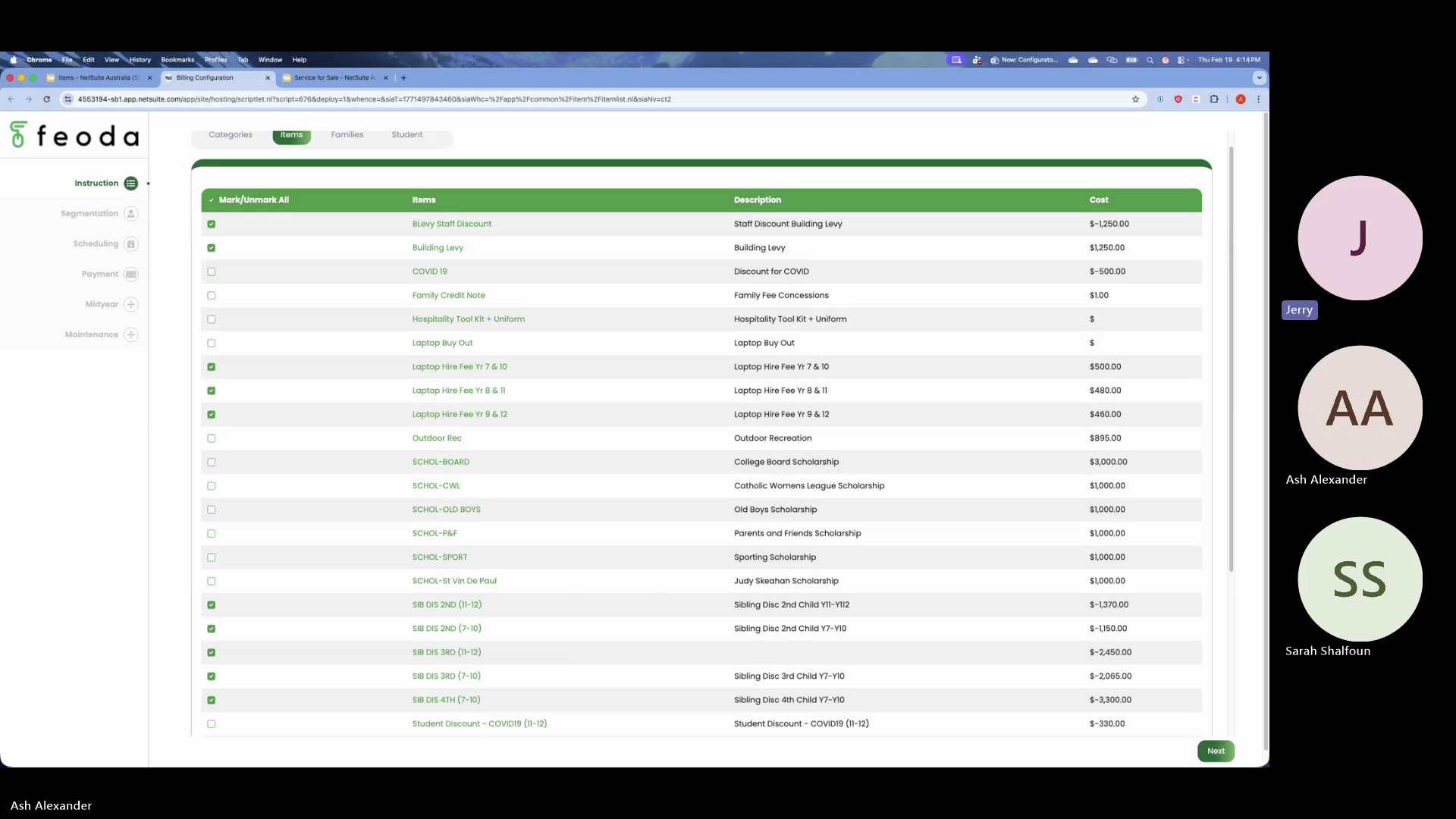The image size is (1456, 819).
Task: Open Chrome extensions puzzle icon
Action: pyautogui.click(x=1214, y=99)
